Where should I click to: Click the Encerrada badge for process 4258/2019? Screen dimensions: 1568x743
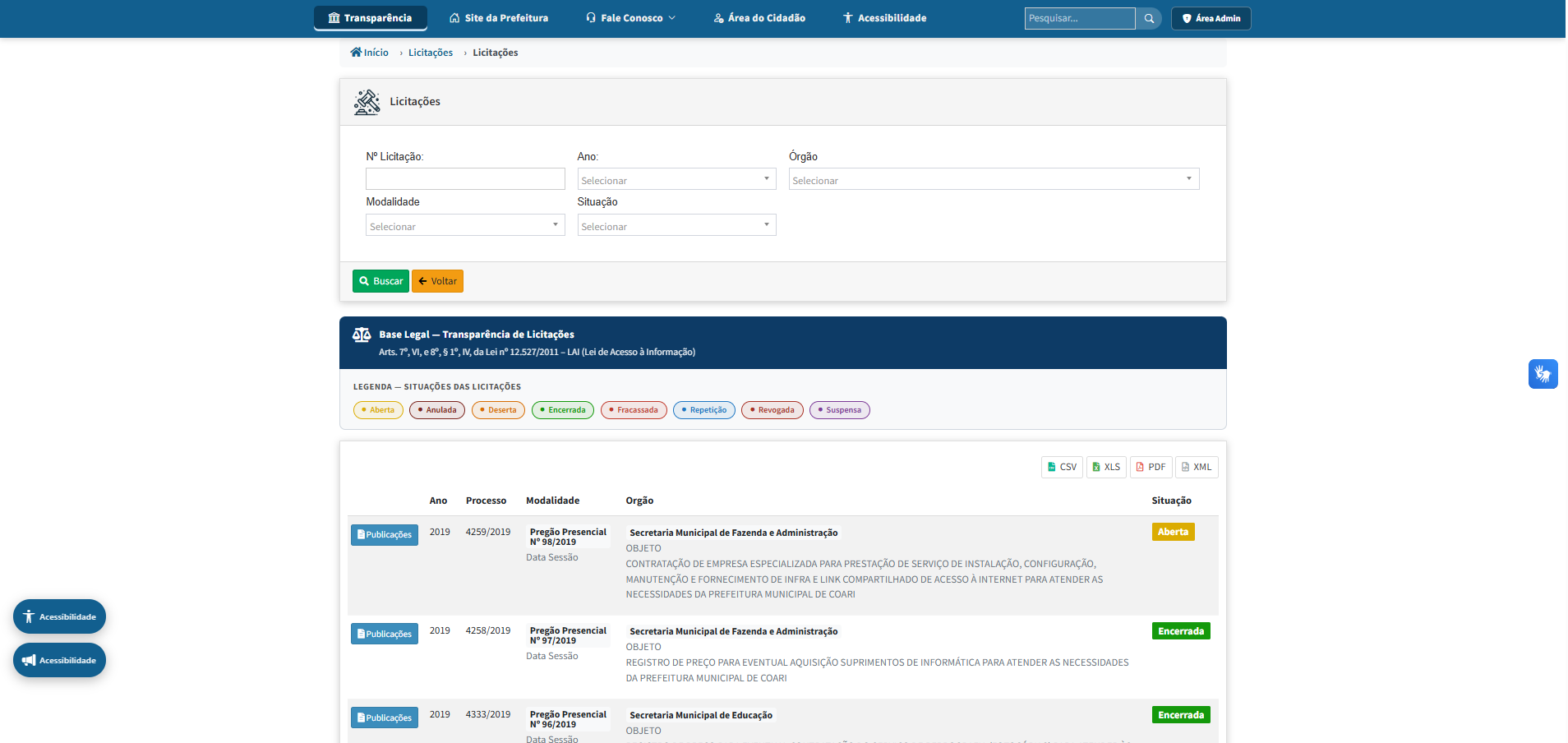click(1181, 631)
